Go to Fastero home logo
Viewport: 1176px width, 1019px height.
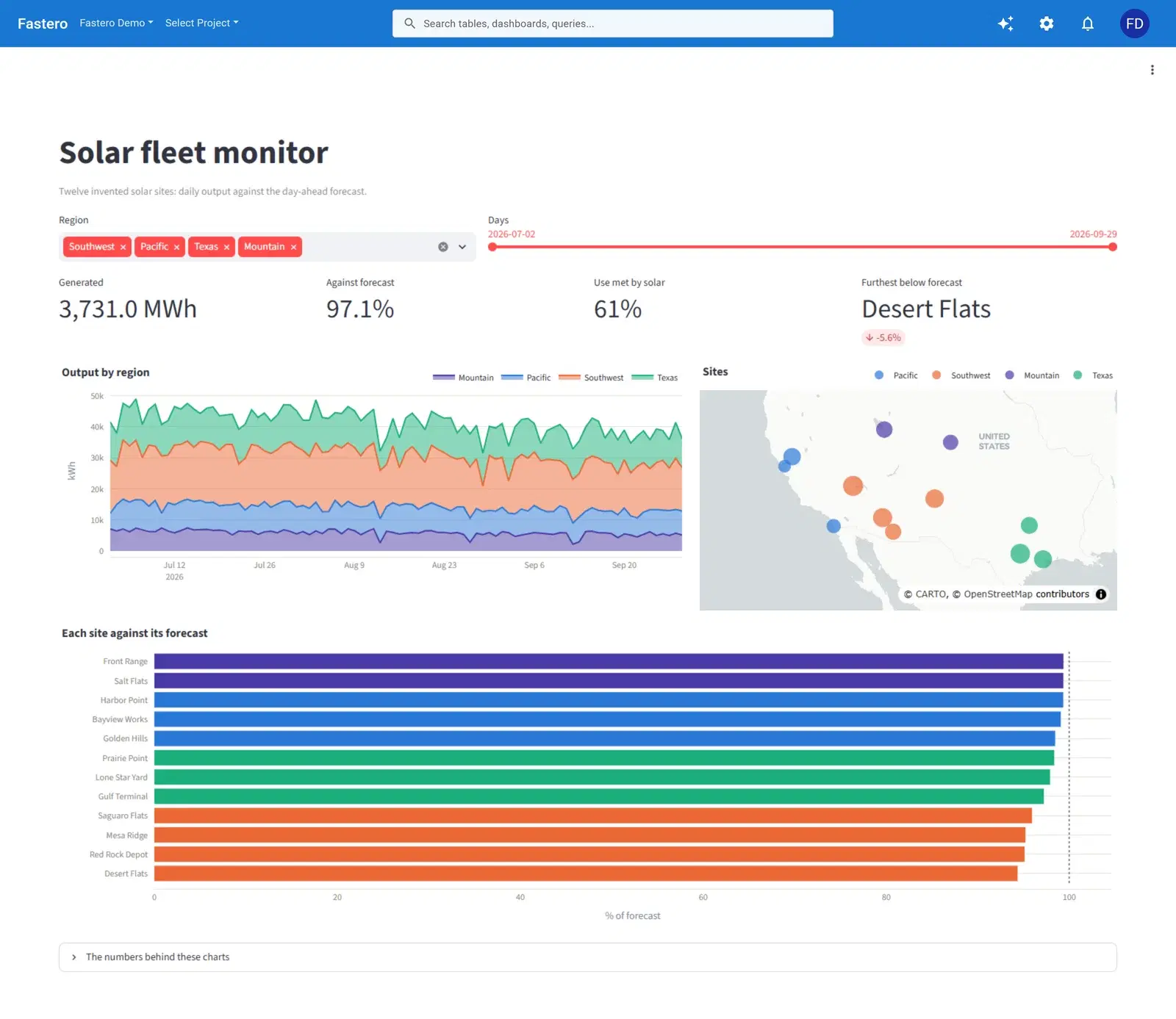43,24
